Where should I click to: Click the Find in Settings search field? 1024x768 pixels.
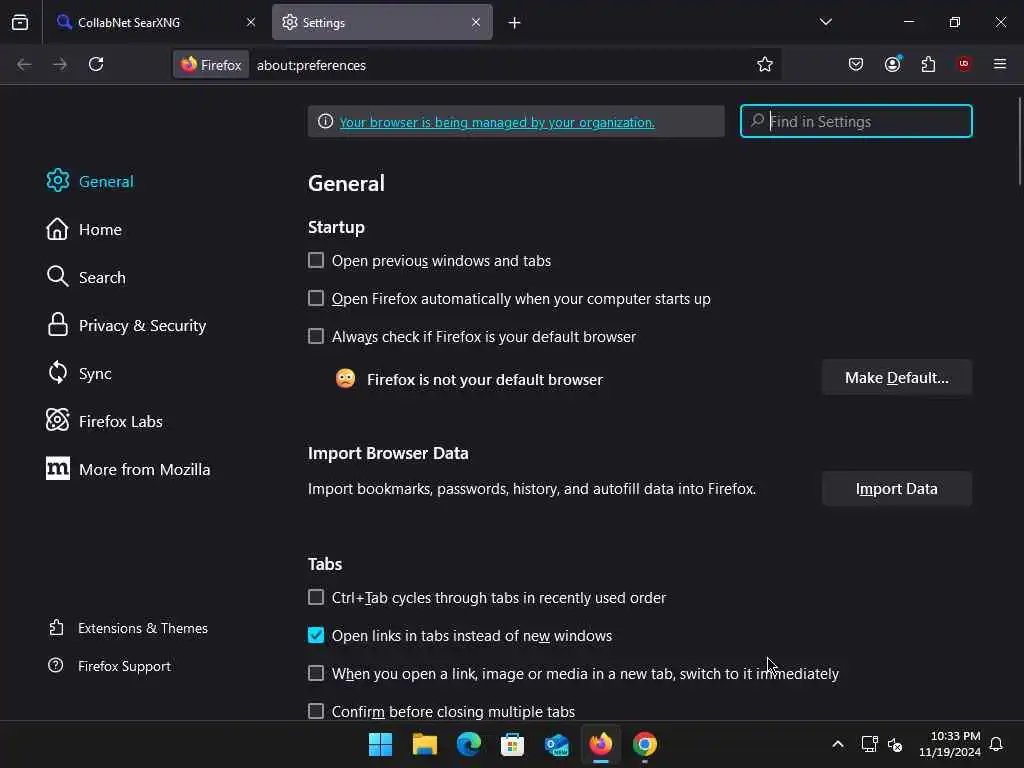click(856, 121)
